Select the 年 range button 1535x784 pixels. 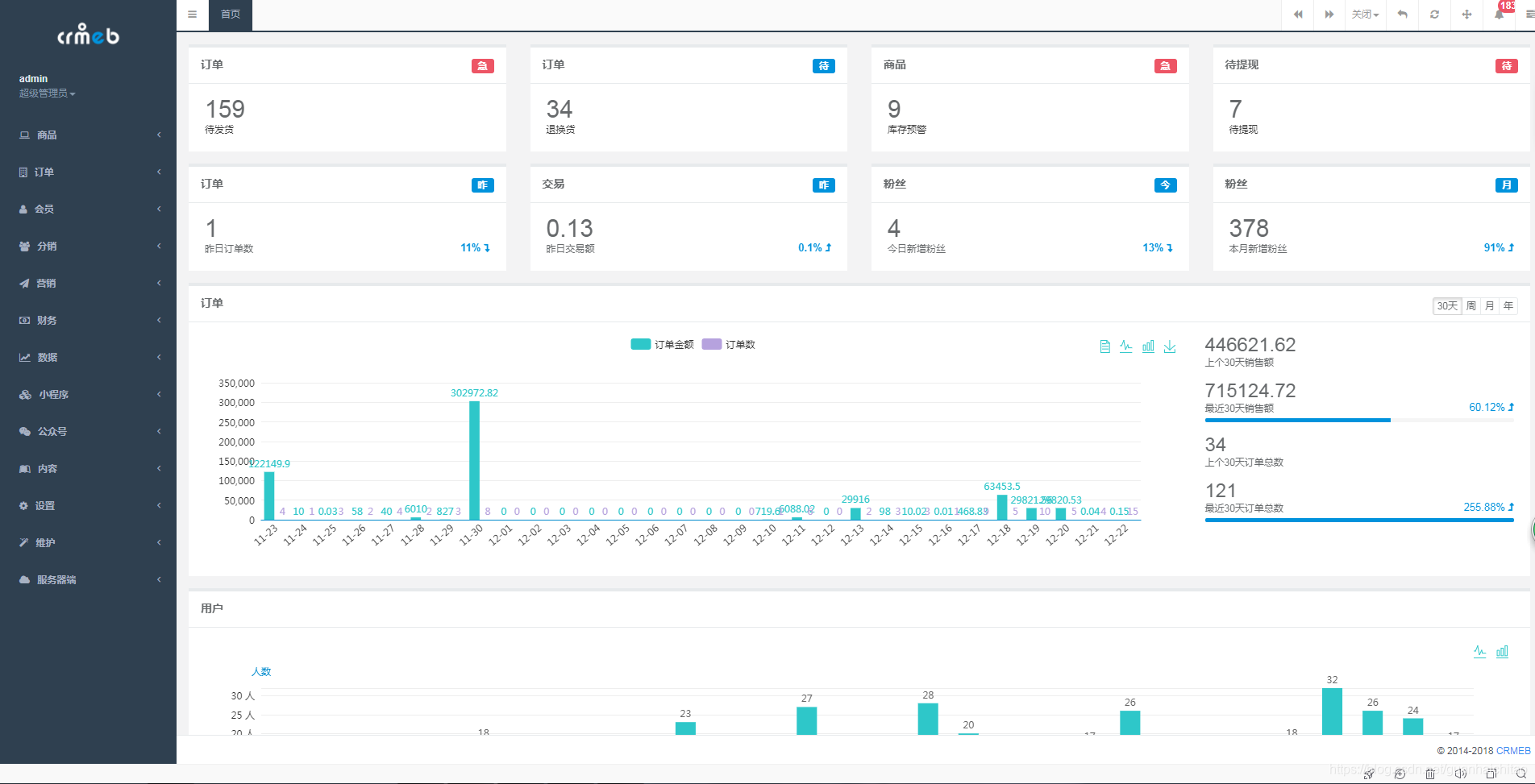coord(1508,306)
